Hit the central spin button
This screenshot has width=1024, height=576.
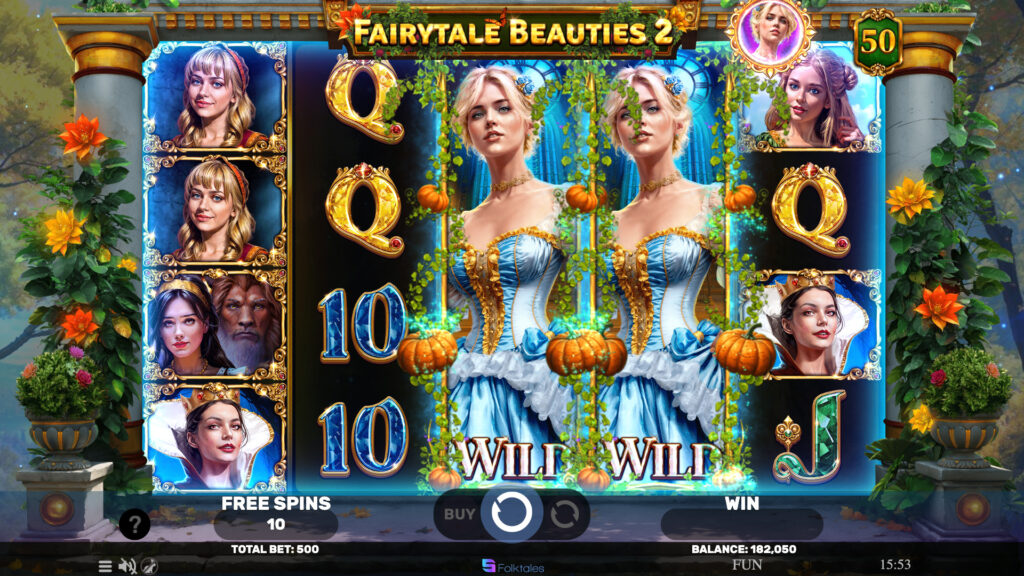(511, 513)
